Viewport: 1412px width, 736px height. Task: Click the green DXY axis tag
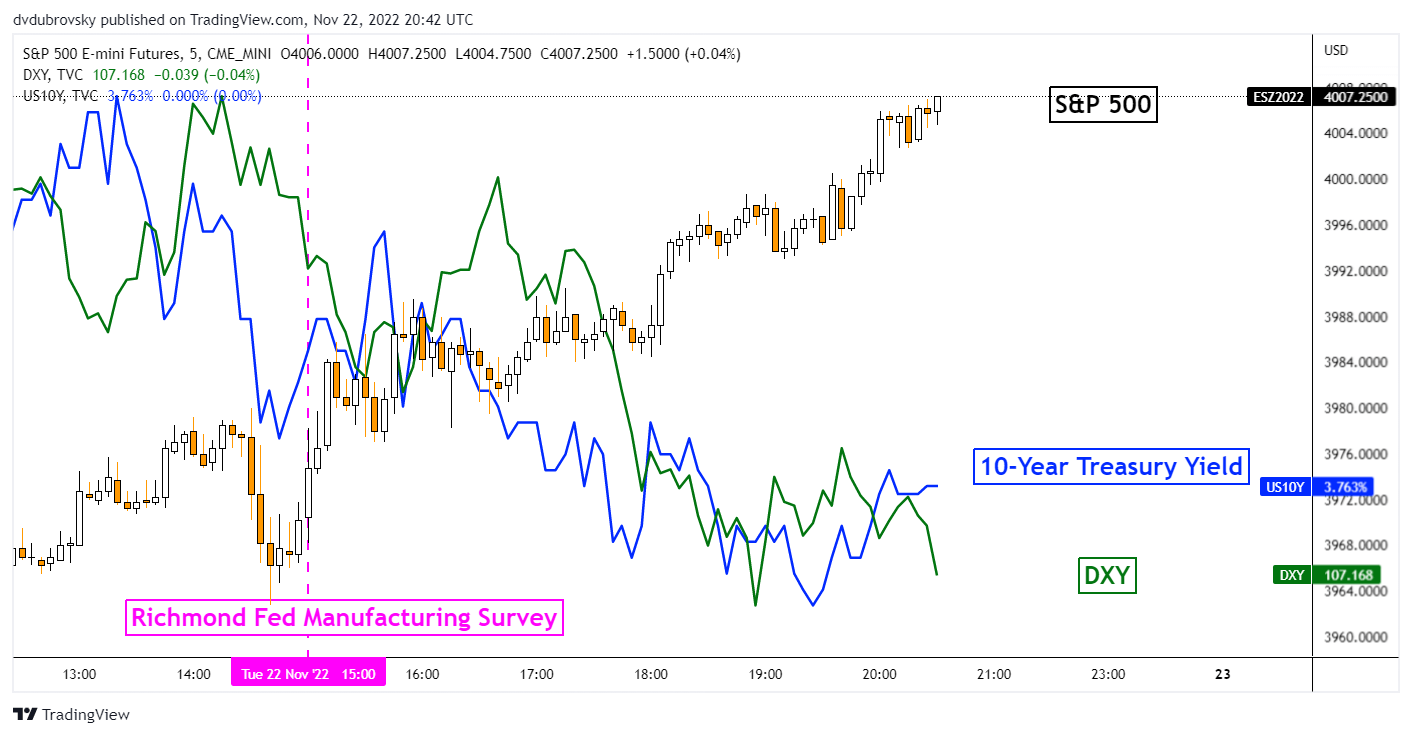point(1291,575)
